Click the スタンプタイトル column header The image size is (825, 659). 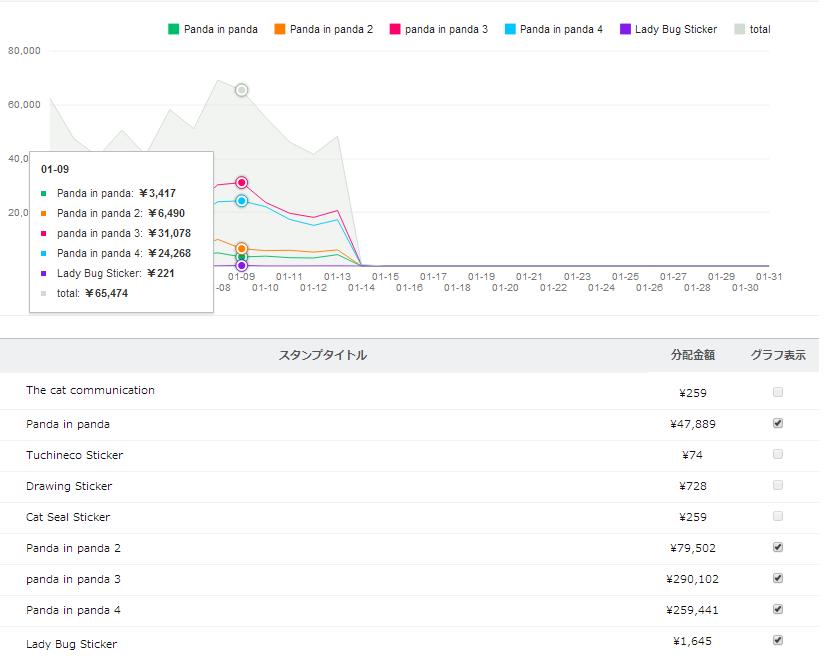coord(323,355)
